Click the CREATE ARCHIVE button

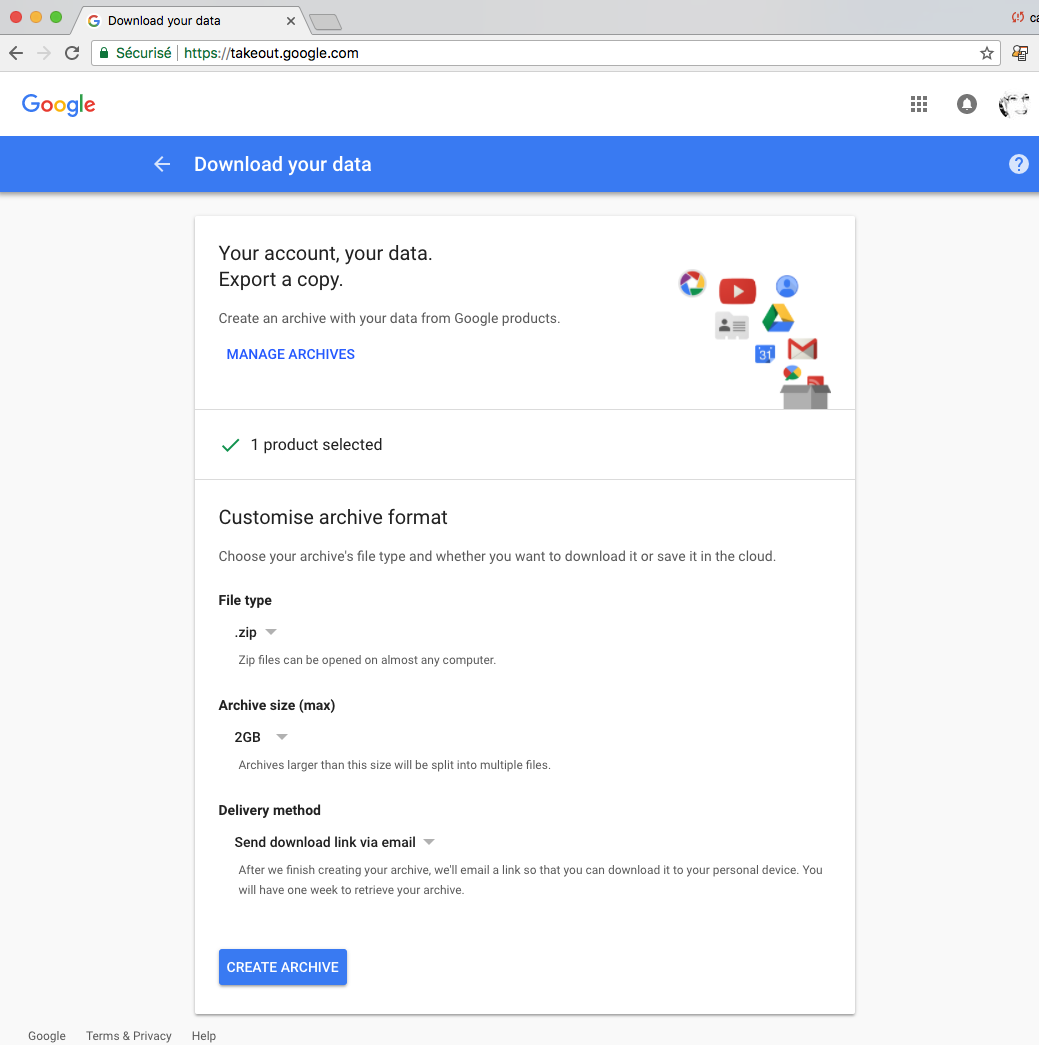point(283,967)
